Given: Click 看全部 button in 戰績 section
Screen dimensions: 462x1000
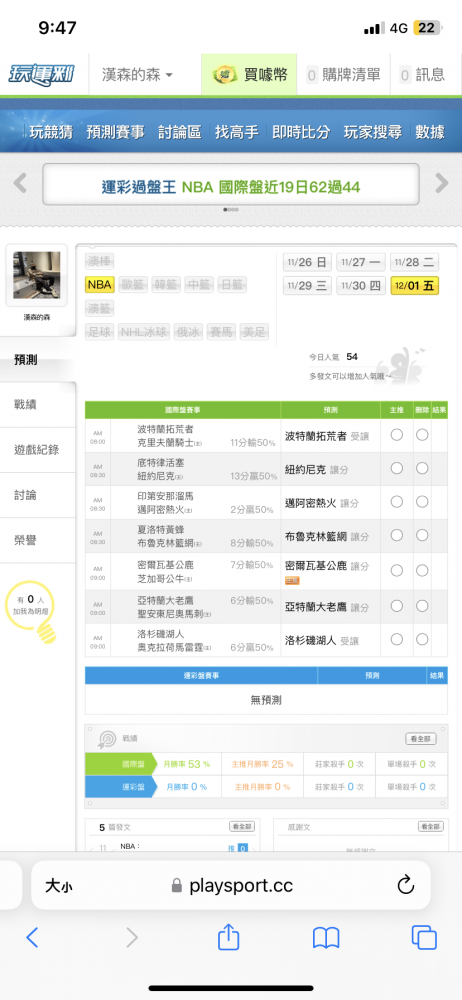Looking at the screenshot, I should click(x=421, y=739).
